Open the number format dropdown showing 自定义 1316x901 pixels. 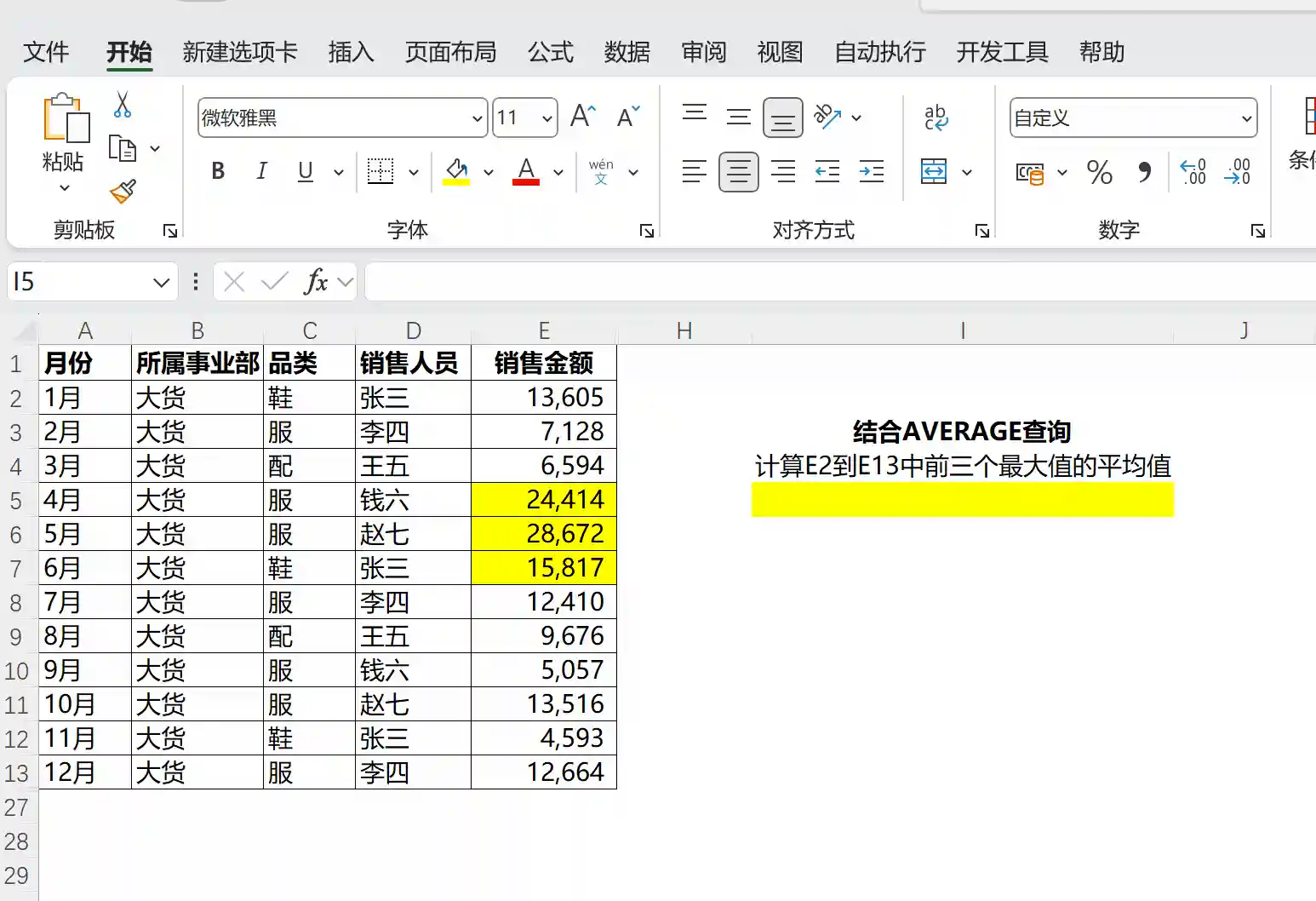tap(1246, 118)
